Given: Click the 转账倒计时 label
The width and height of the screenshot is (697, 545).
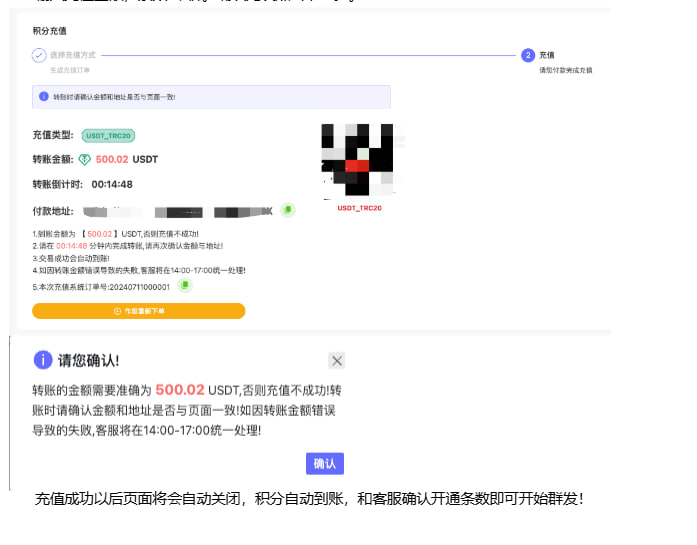Looking at the screenshot, I should point(58,184).
